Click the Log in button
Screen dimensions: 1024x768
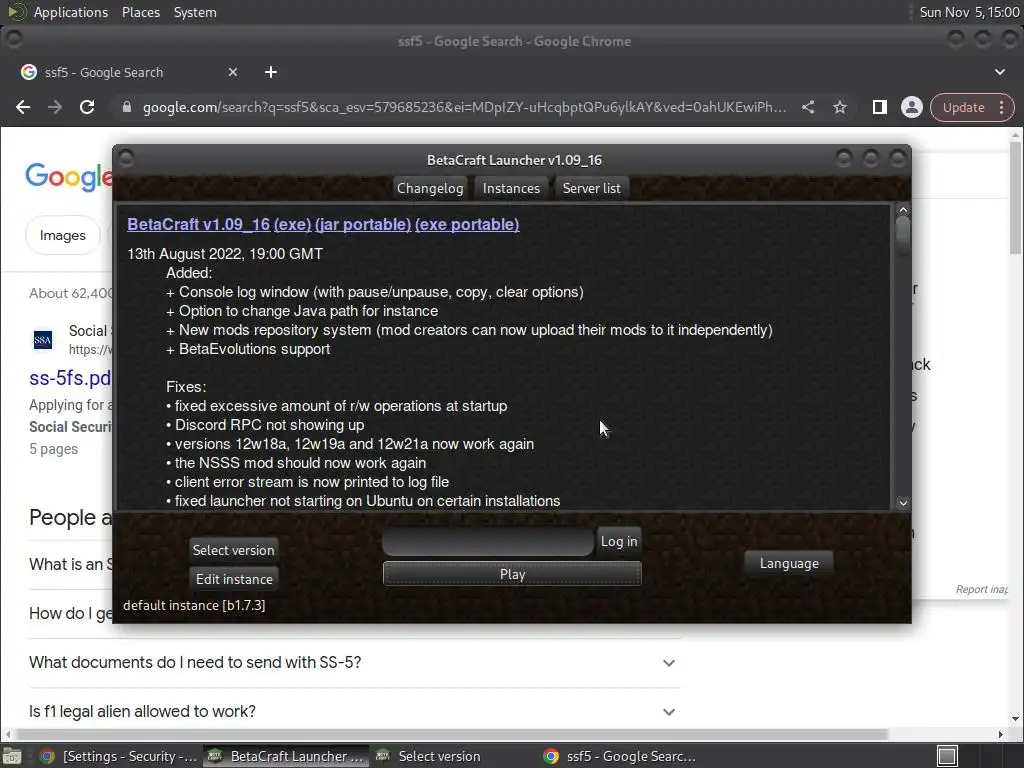coord(619,541)
